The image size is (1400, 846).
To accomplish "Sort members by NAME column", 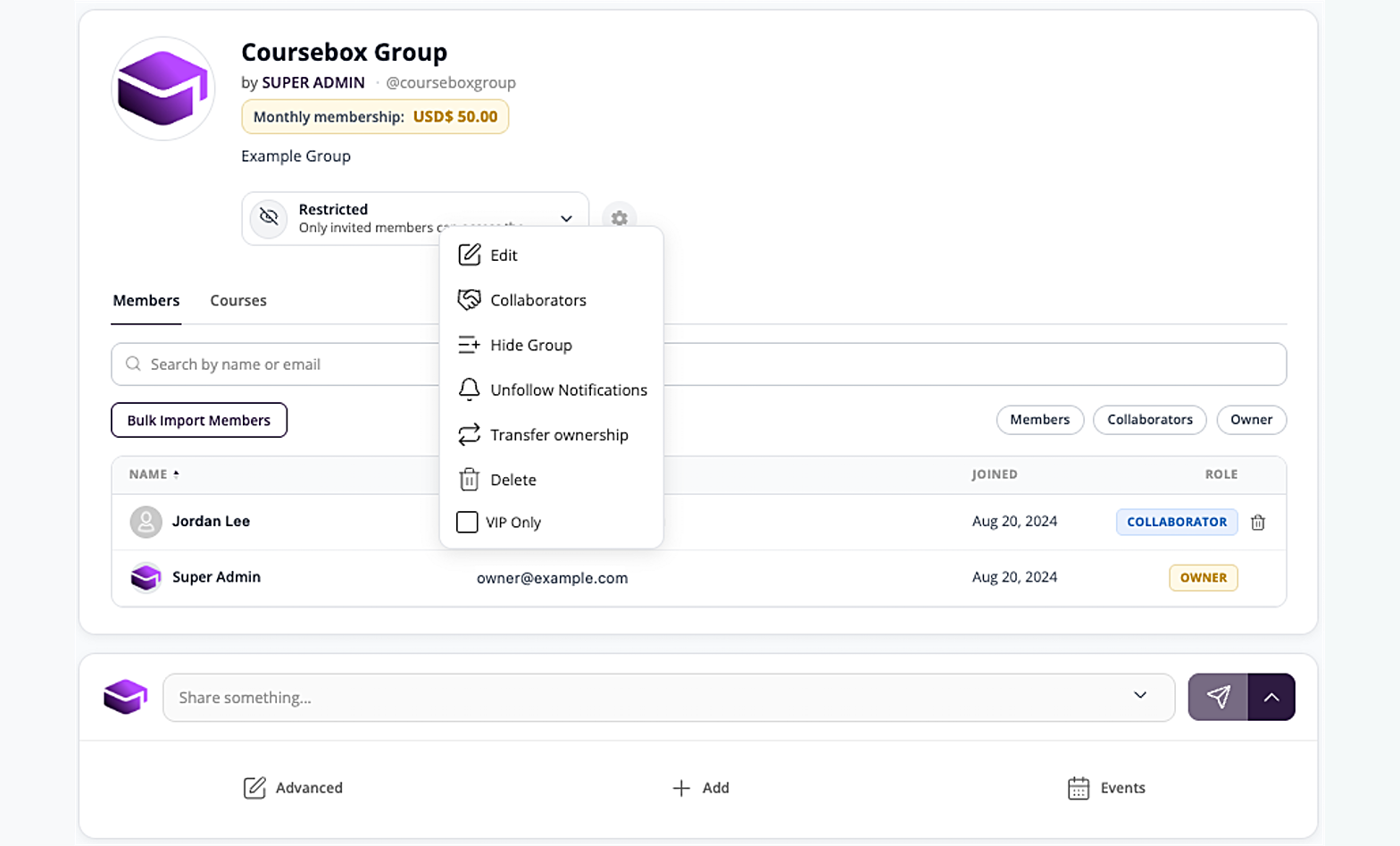I will [x=154, y=474].
